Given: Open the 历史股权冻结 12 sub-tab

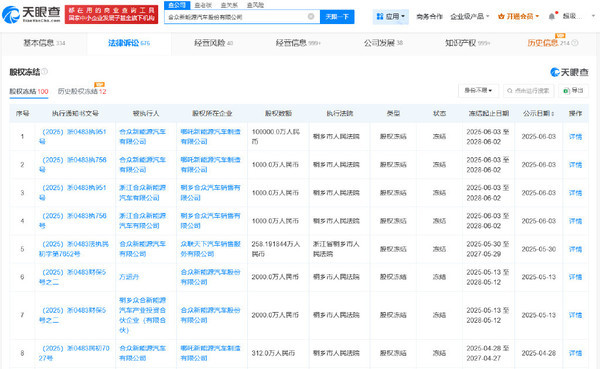Looking at the screenshot, I should click(x=82, y=91).
